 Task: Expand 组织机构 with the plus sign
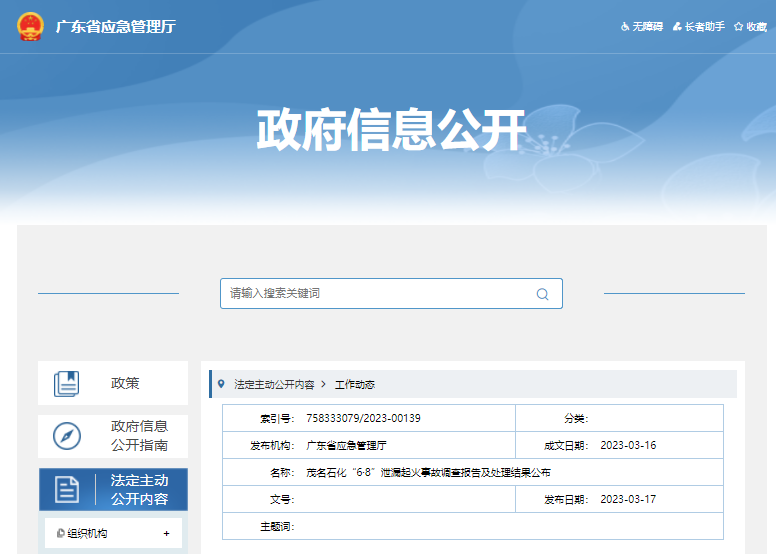point(166,534)
